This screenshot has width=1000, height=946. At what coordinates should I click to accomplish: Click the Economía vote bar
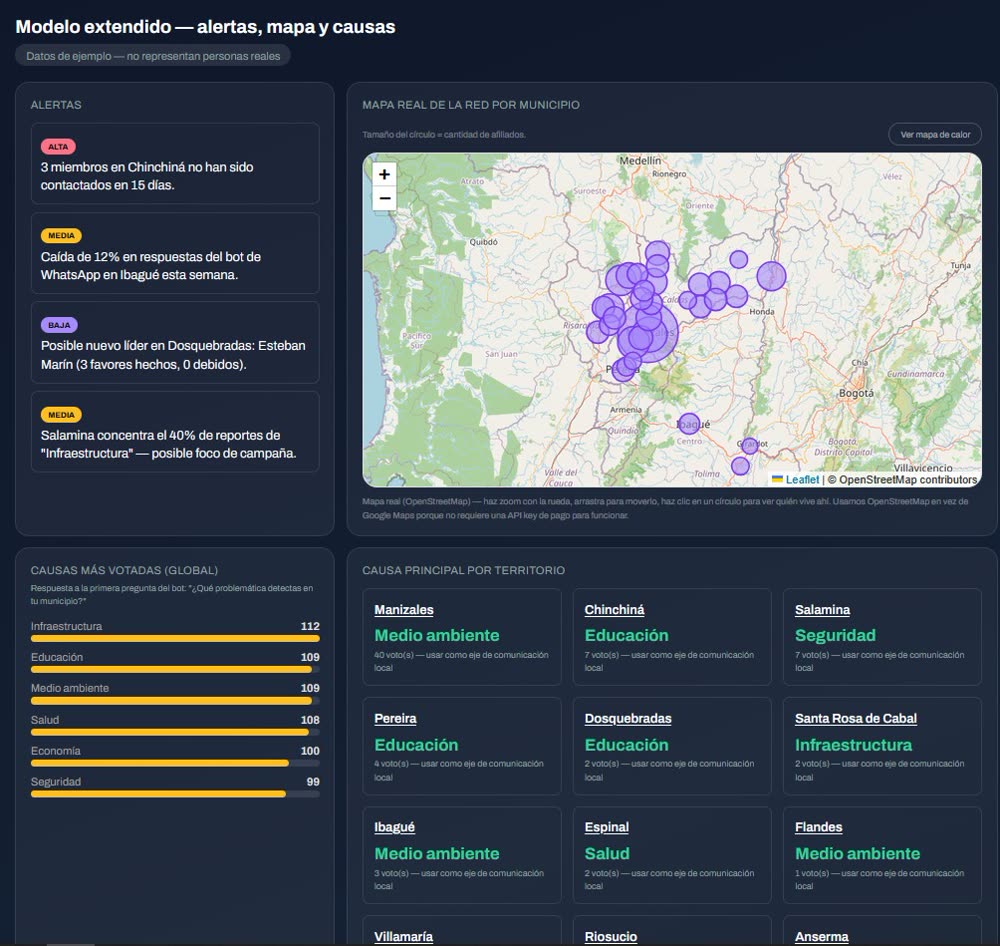175,763
